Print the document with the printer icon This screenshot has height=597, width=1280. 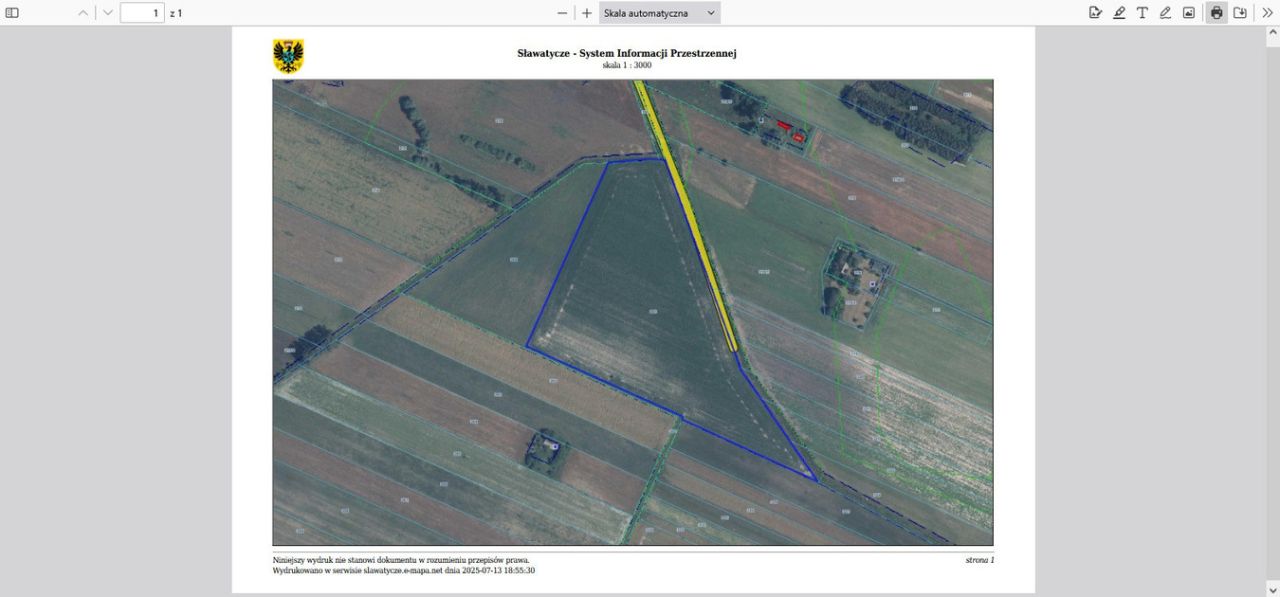(1217, 13)
